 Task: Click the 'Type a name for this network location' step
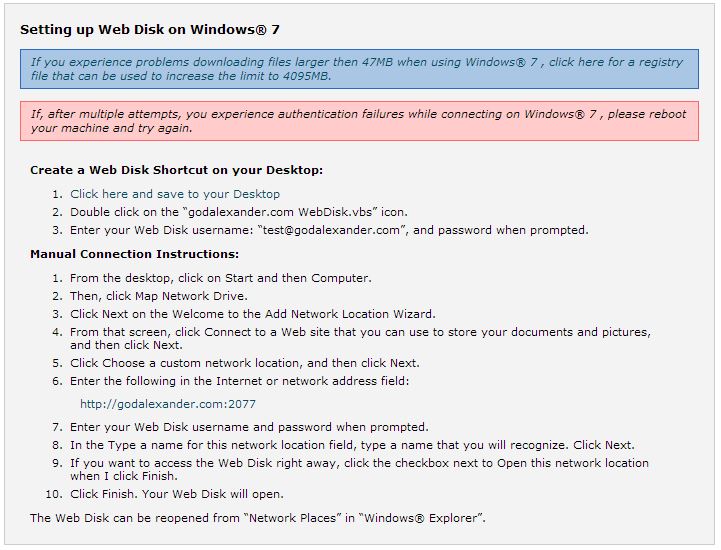tap(352, 445)
